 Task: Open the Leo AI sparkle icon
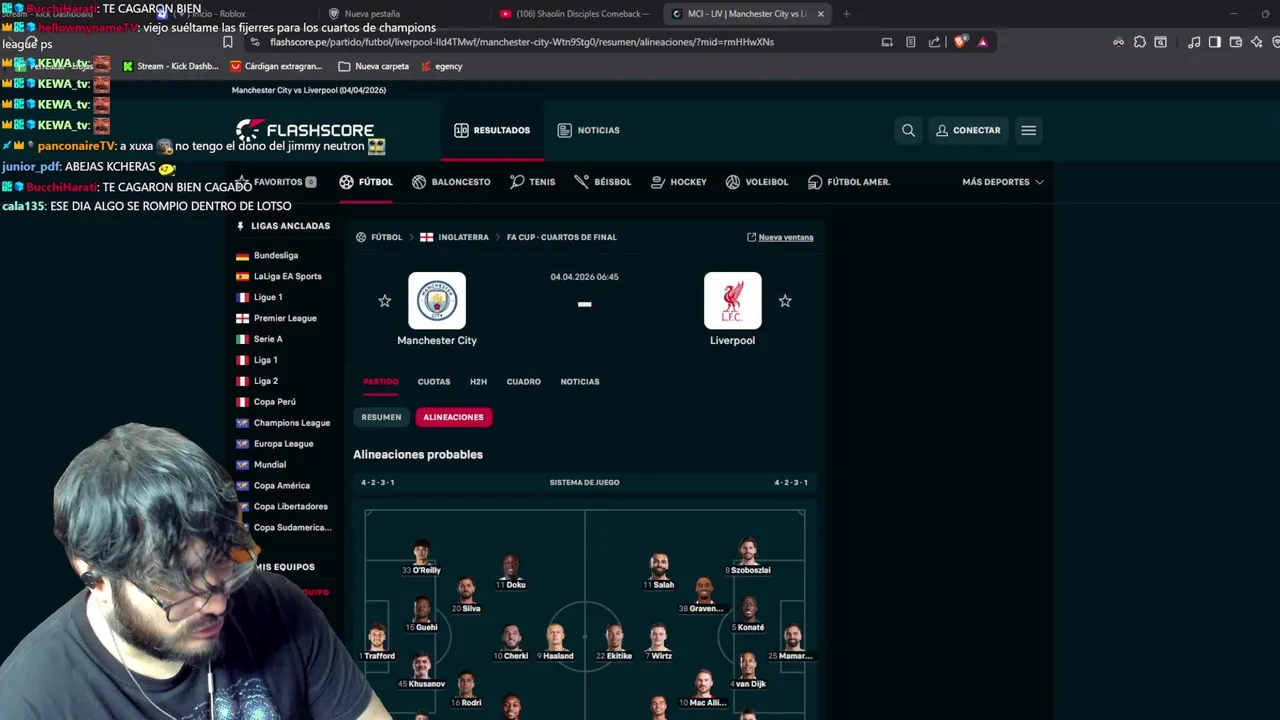coord(1257,42)
